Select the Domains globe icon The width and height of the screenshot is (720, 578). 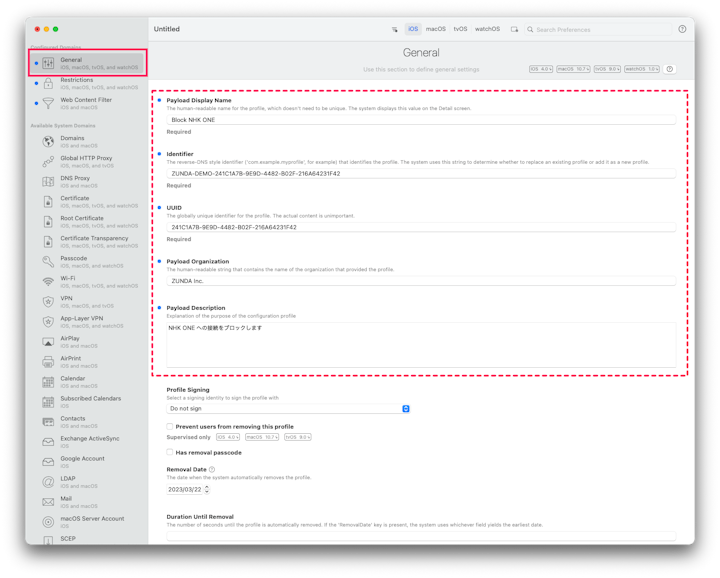pyautogui.click(x=48, y=141)
